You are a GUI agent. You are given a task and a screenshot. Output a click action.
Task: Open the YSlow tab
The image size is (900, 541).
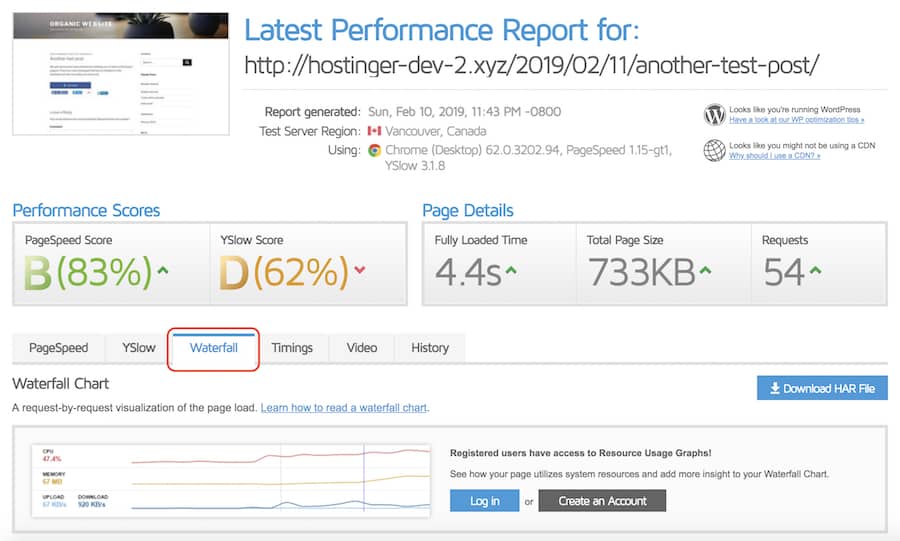pos(139,348)
